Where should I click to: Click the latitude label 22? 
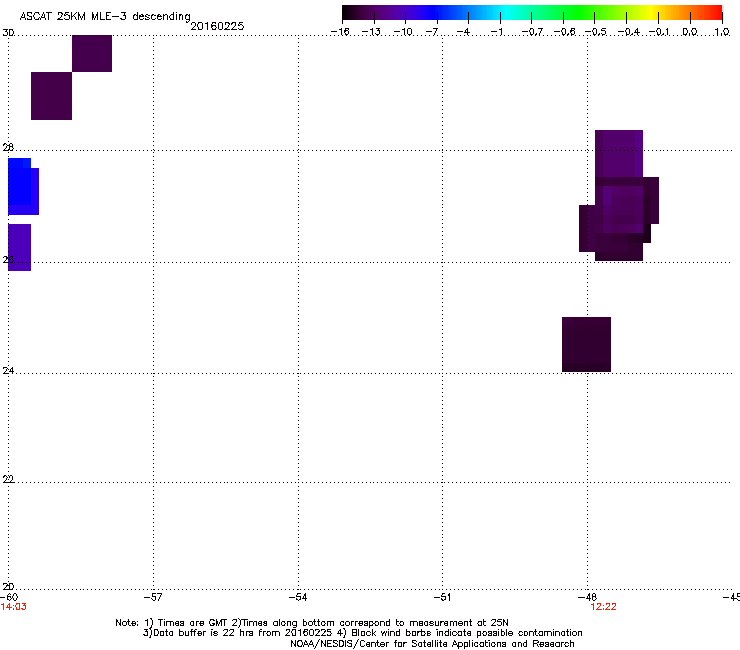click(8, 479)
